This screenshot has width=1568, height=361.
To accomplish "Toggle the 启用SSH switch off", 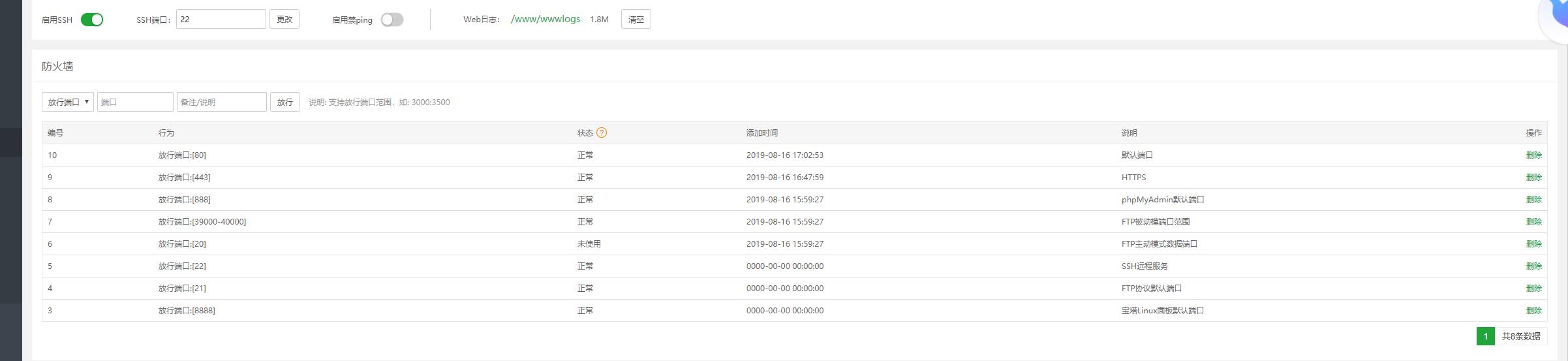I will coord(92,20).
